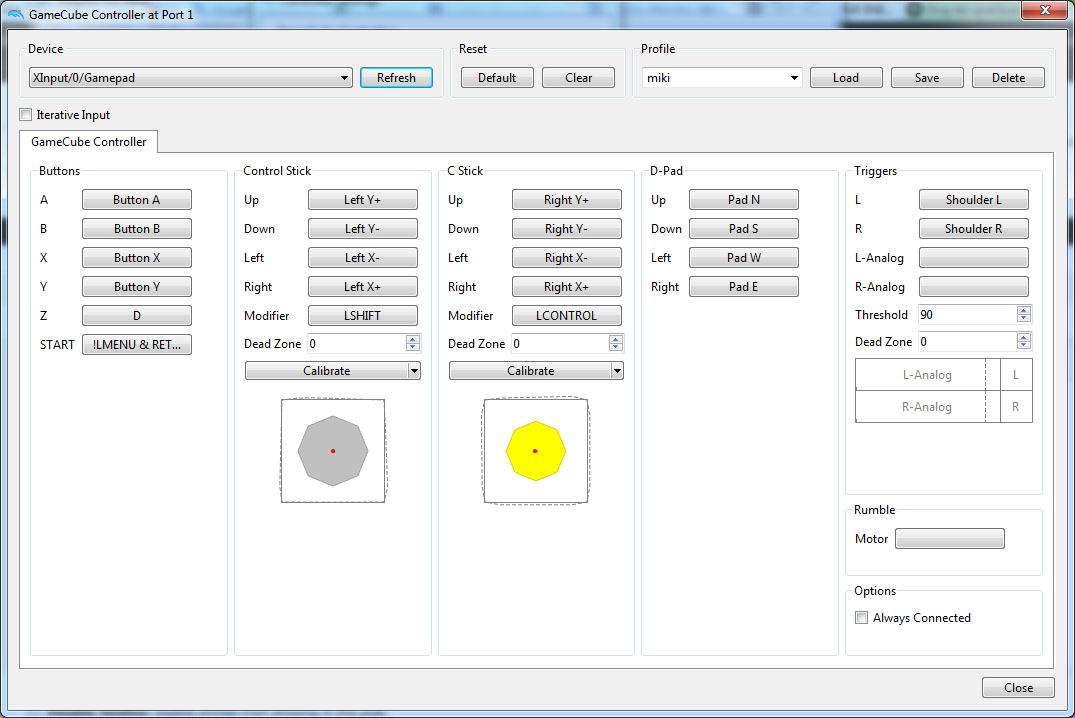Delete the selected profile
The image size is (1075, 718).
tap(1008, 77)
